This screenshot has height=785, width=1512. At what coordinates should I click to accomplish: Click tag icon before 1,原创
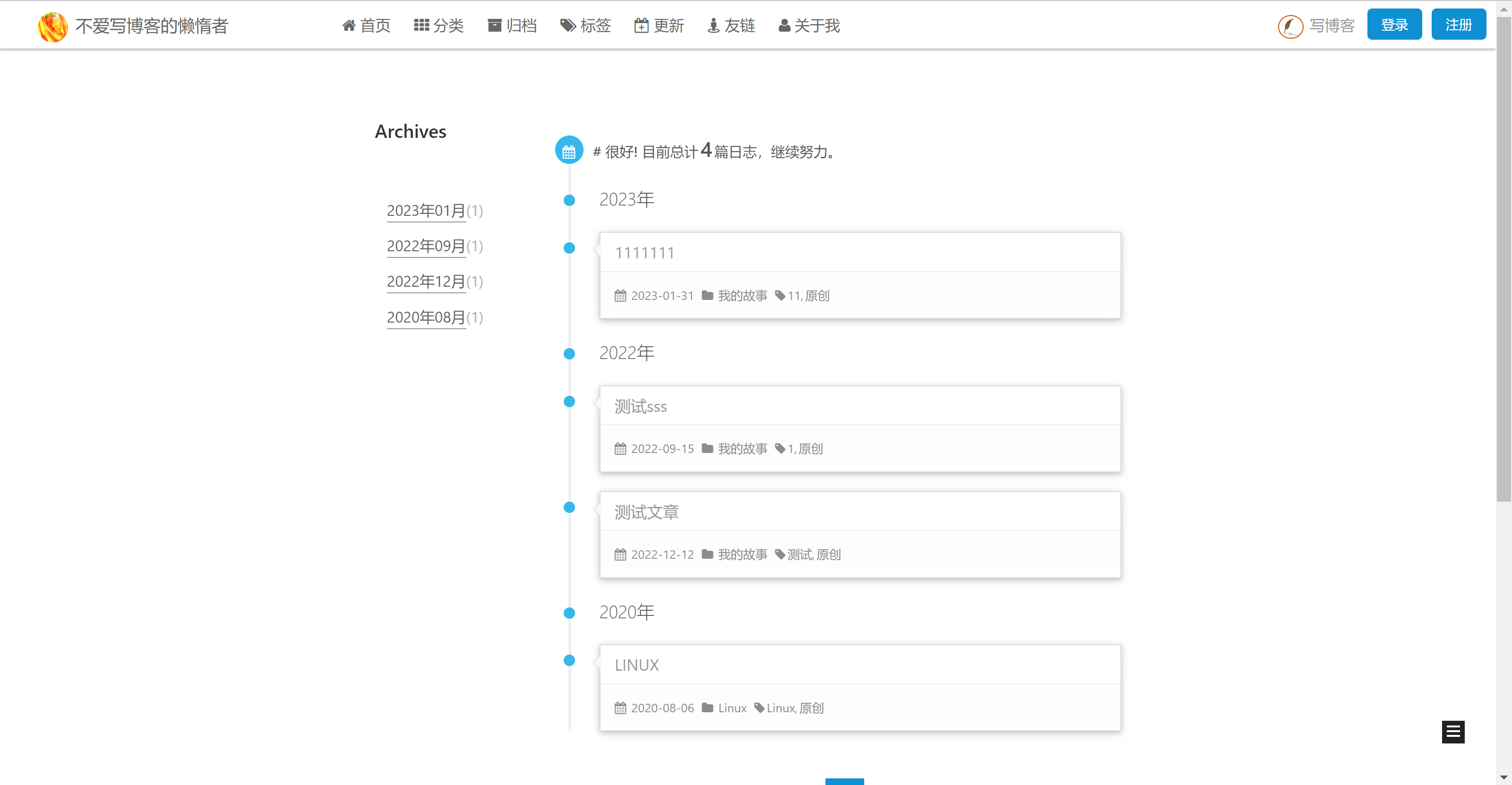780,448
